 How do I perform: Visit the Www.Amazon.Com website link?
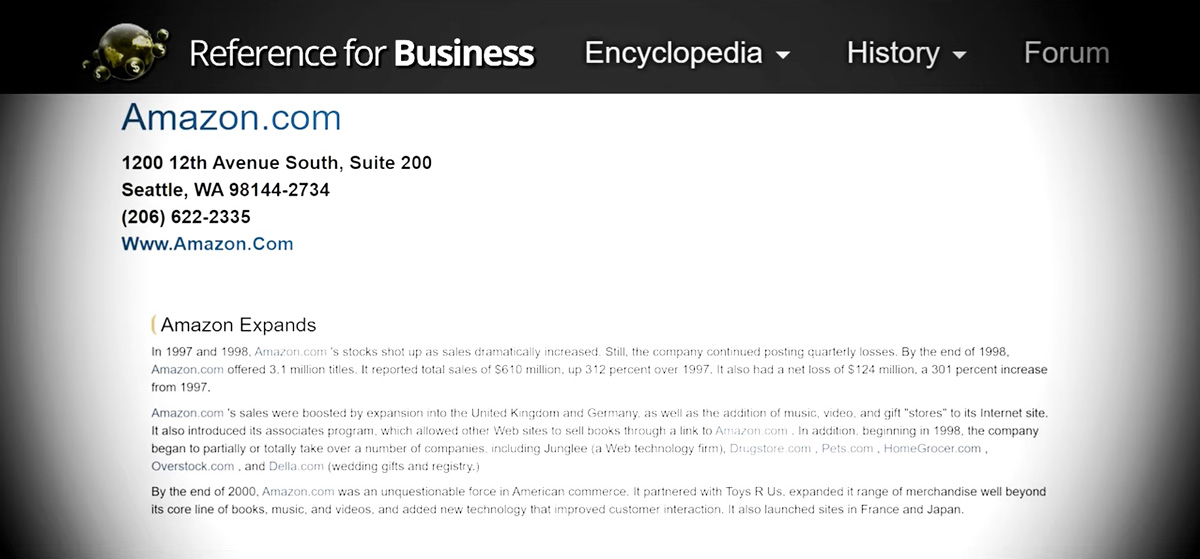click(207, 243)
